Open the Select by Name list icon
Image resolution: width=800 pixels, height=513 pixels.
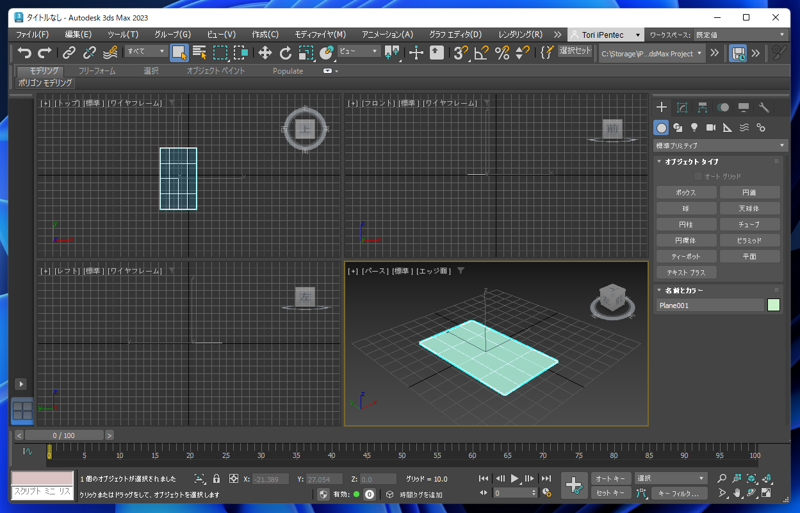(199, 53)
